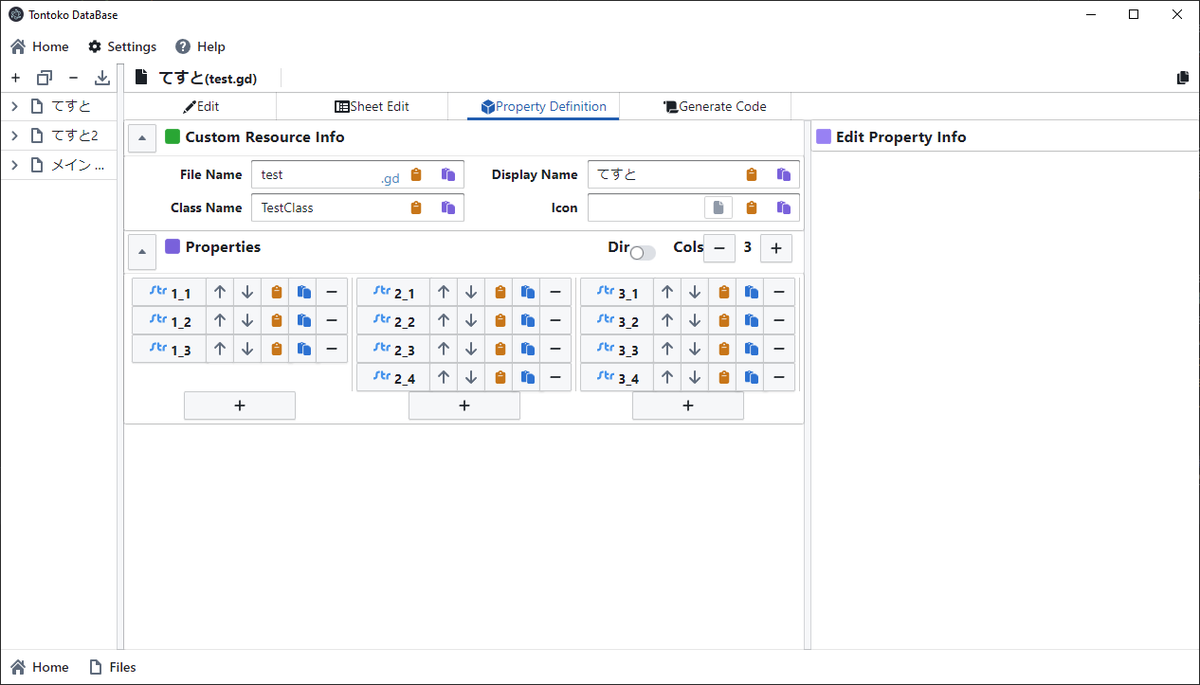The image size is (1200, 685).
Task: Remove property 2_2 with minus button
Action: (x=555, y=321)
